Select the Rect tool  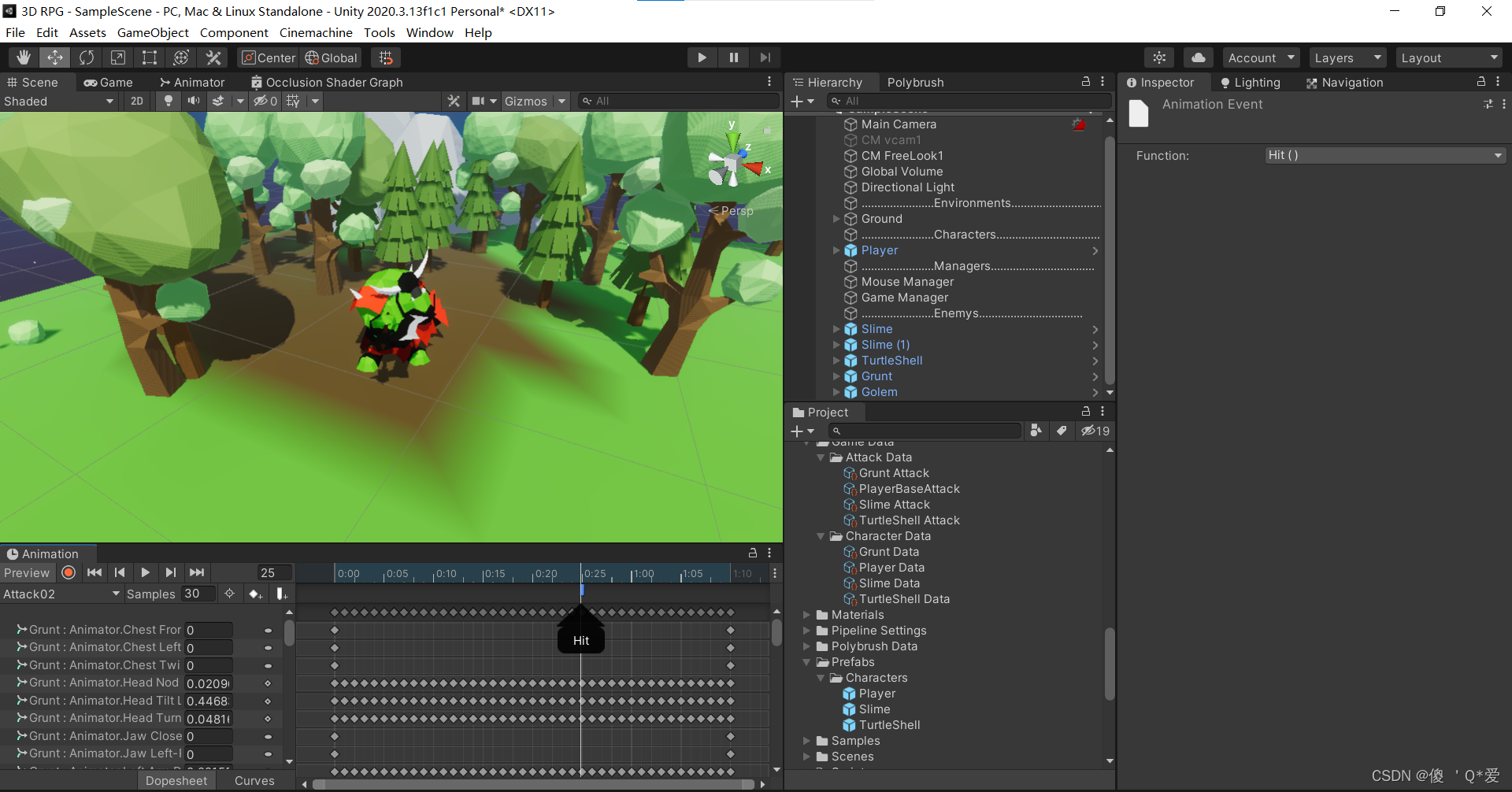coord(150,57)
